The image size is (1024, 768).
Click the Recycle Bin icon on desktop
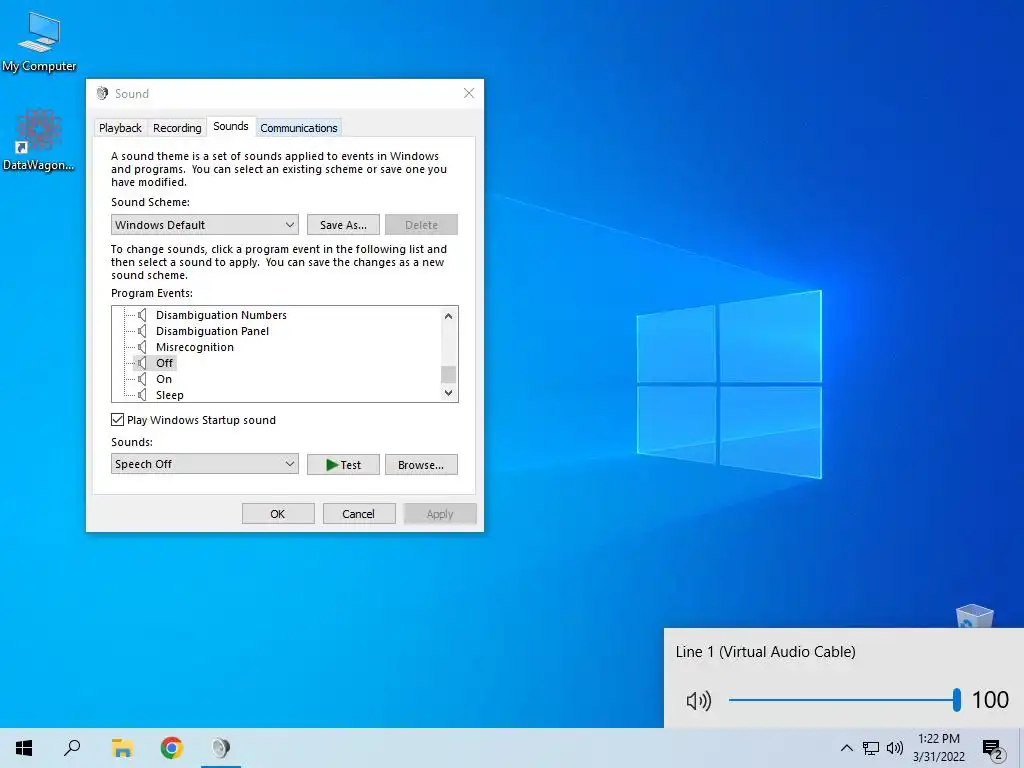coord(974,616)
